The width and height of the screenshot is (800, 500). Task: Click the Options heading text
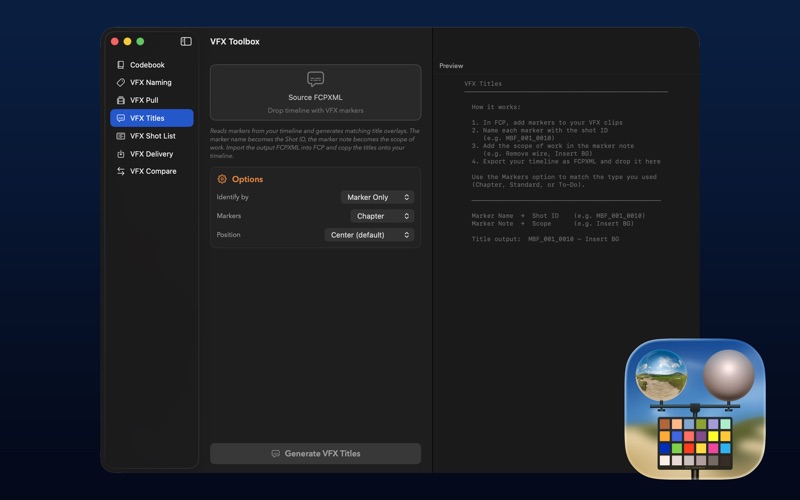click(247, 179)
